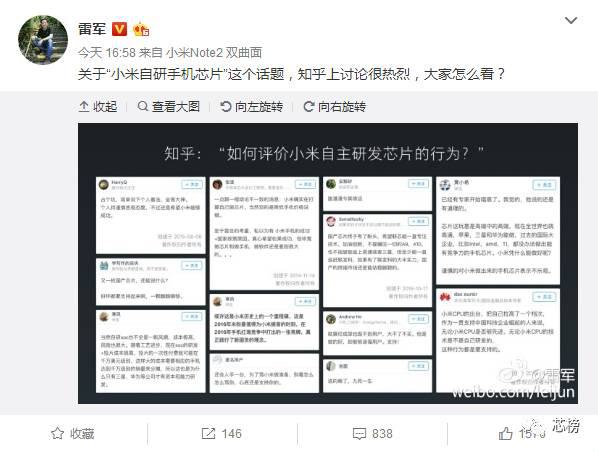This screenshot has width=598, height=452.
Task: Open Lei Jun's profile avatar
Action: [x=43, y=40]
